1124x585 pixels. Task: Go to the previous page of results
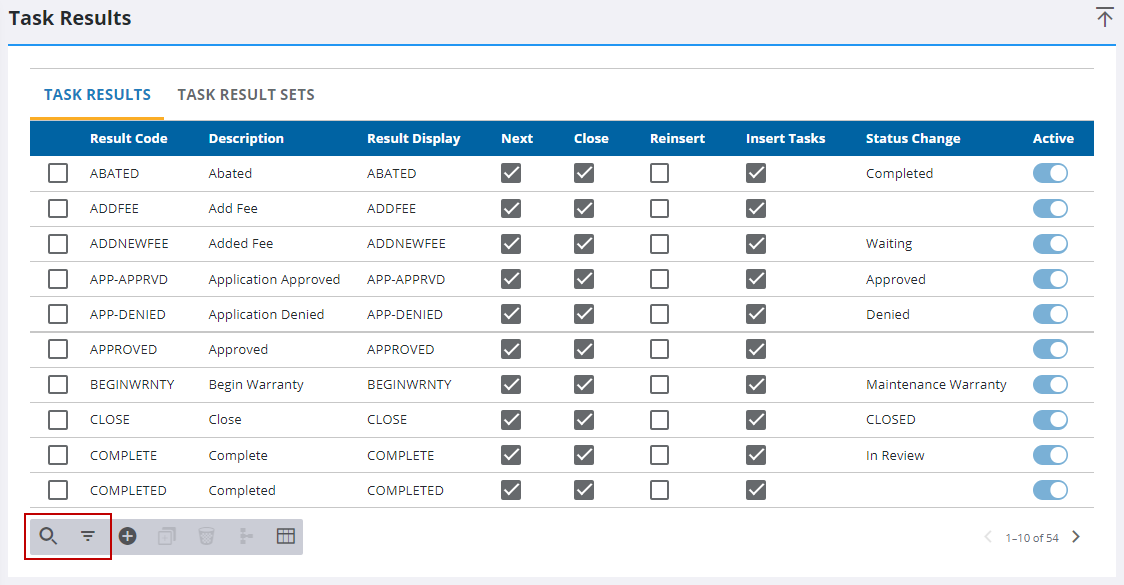click(x=989, y=537)
